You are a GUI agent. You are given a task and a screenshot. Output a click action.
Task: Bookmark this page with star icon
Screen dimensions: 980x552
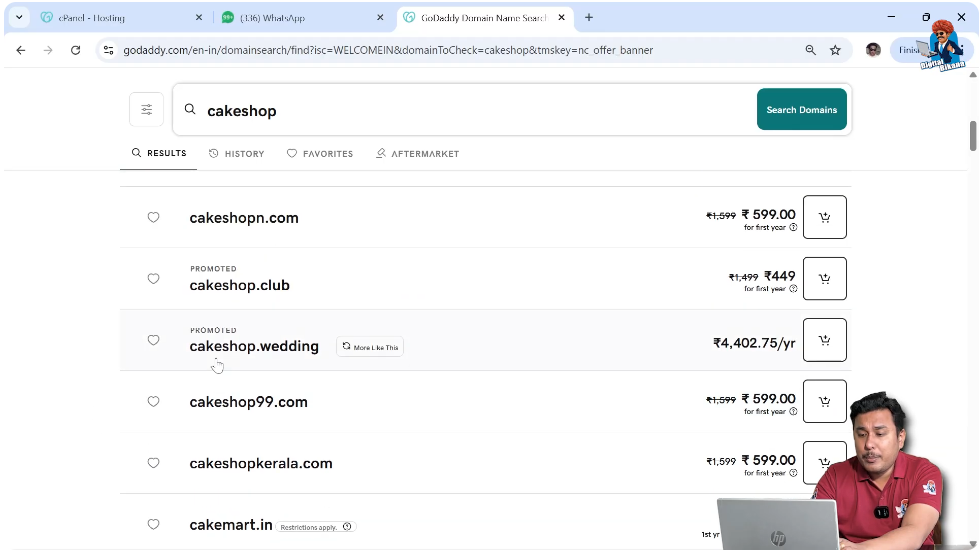point(835,50)
